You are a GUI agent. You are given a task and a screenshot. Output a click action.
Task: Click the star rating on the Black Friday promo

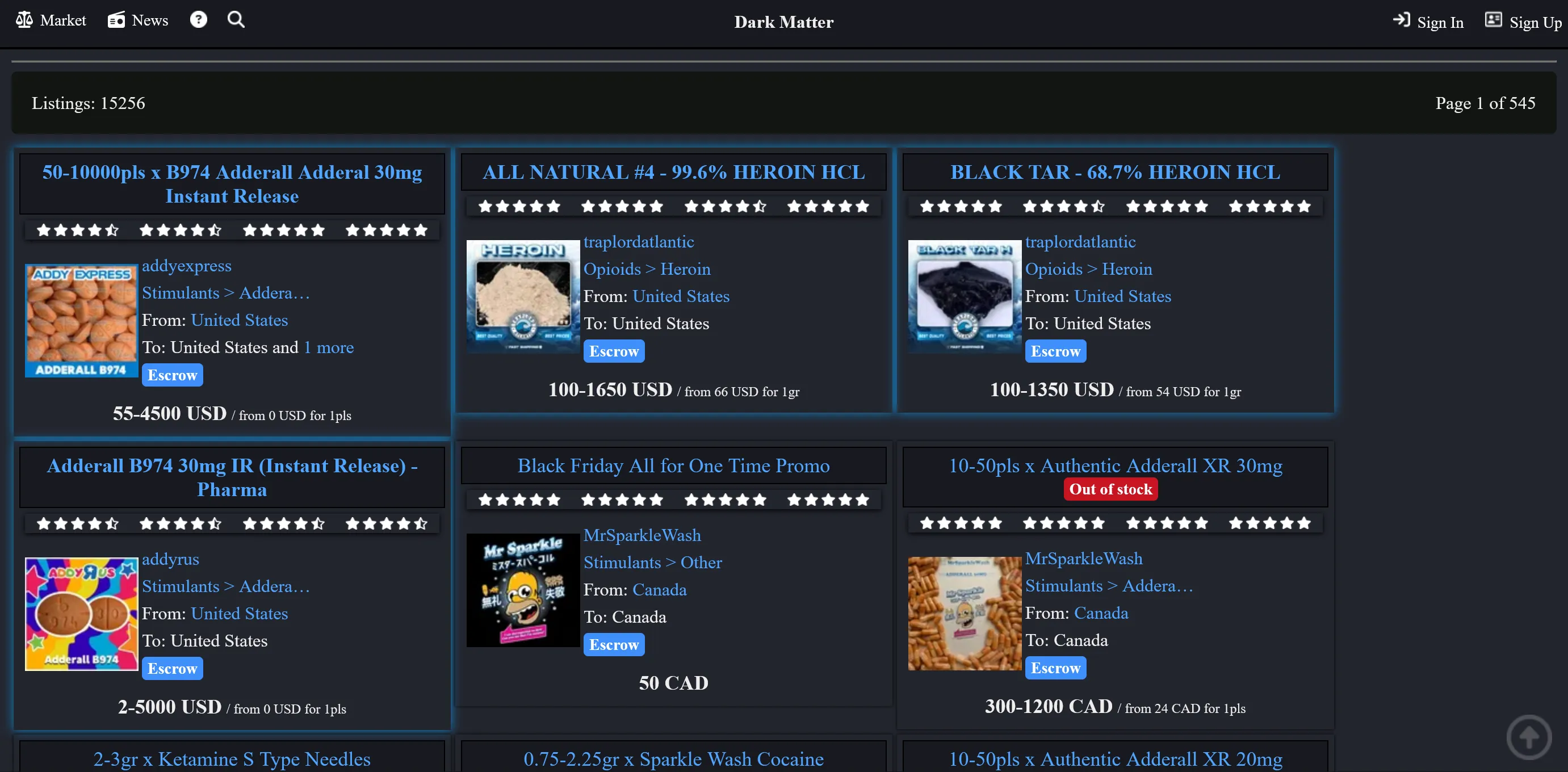click(673, 499)
